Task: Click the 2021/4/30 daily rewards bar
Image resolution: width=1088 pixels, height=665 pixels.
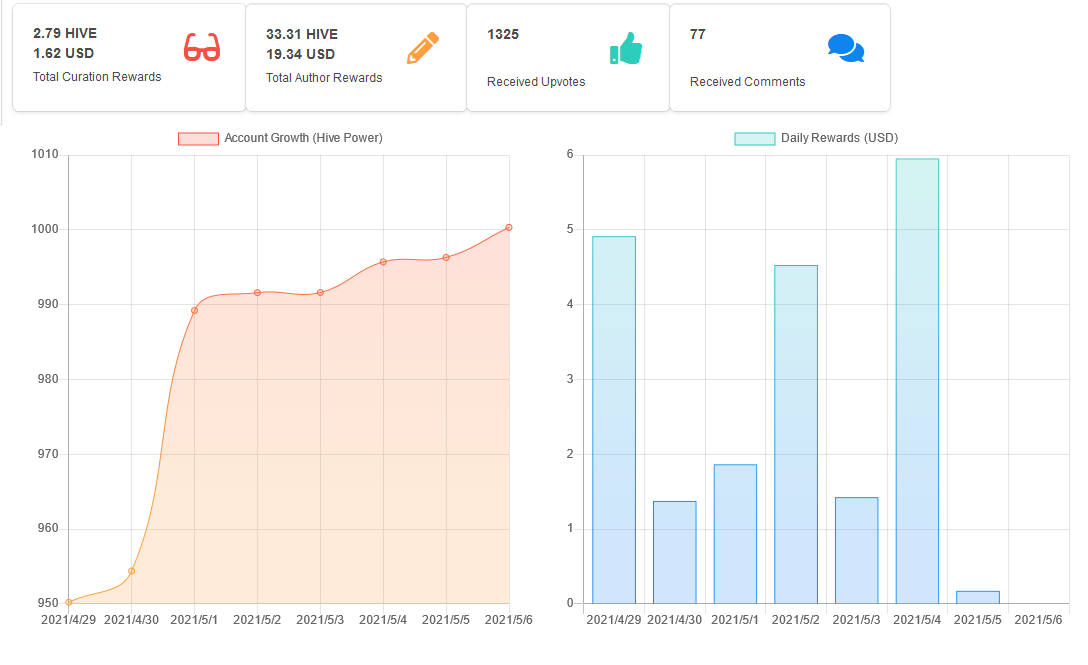Action: coord(674,553)
